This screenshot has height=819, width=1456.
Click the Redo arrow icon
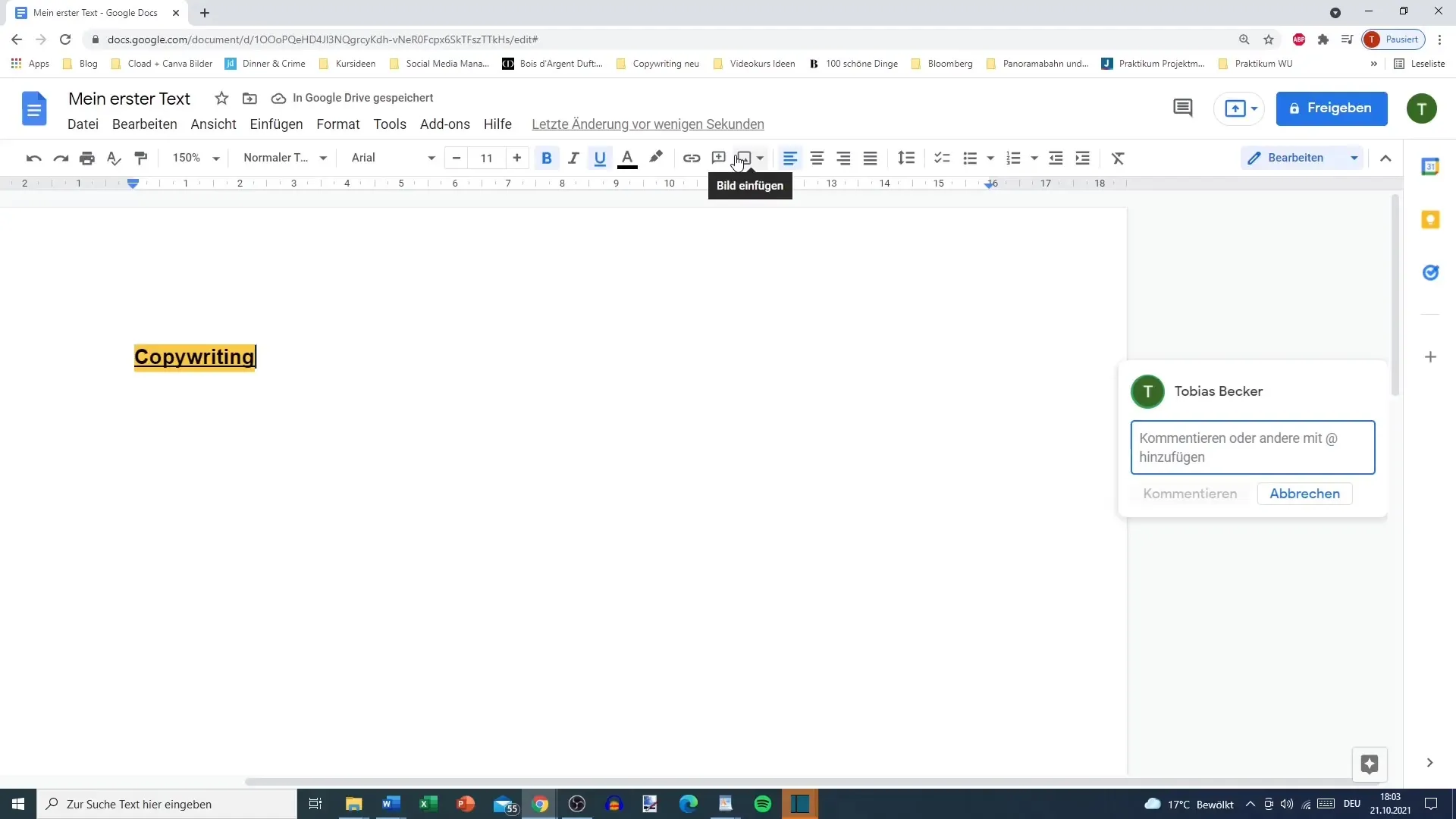(x=61, y=158)
